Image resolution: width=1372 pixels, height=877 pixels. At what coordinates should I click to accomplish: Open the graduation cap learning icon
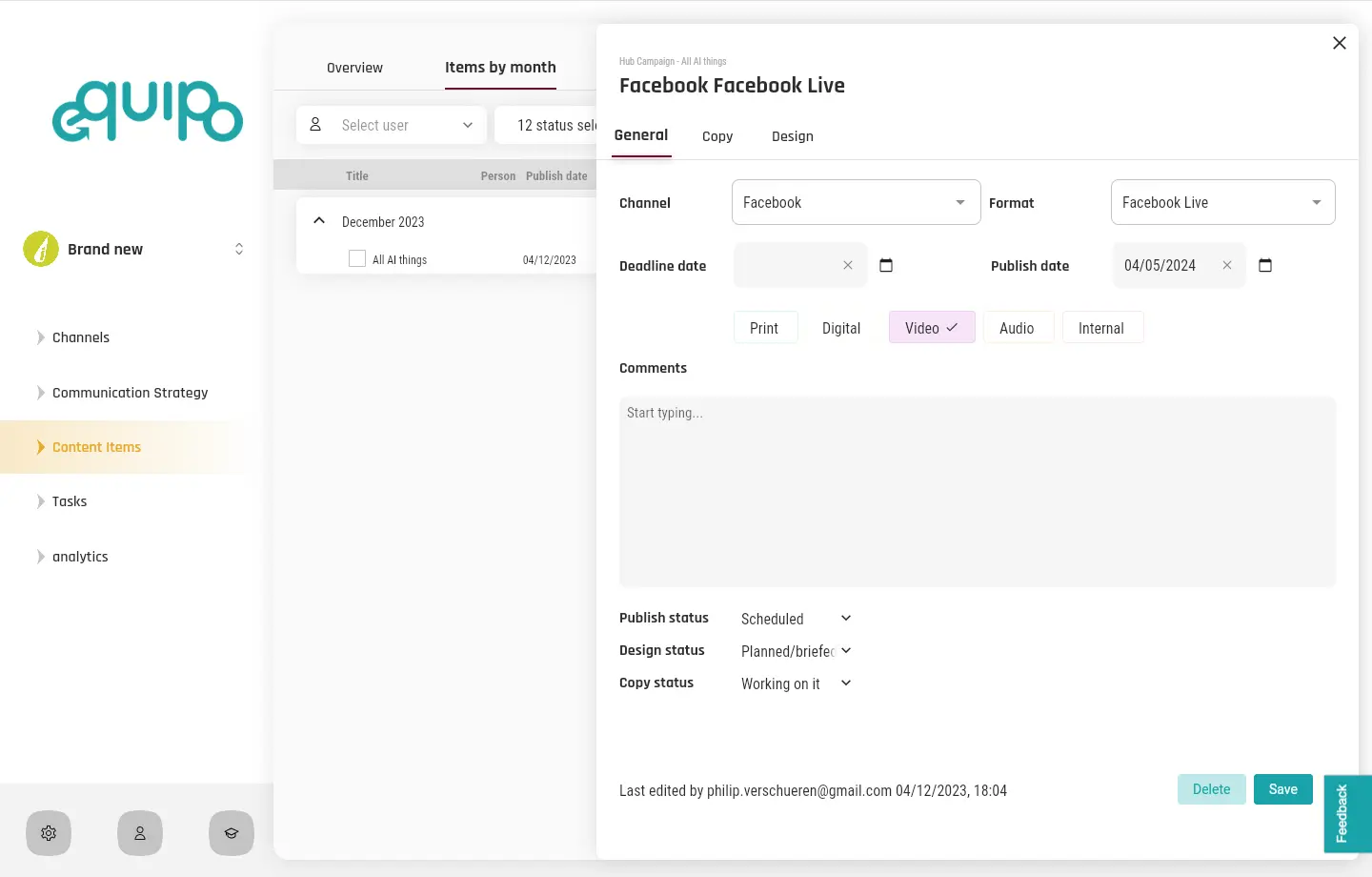point(232,833)
